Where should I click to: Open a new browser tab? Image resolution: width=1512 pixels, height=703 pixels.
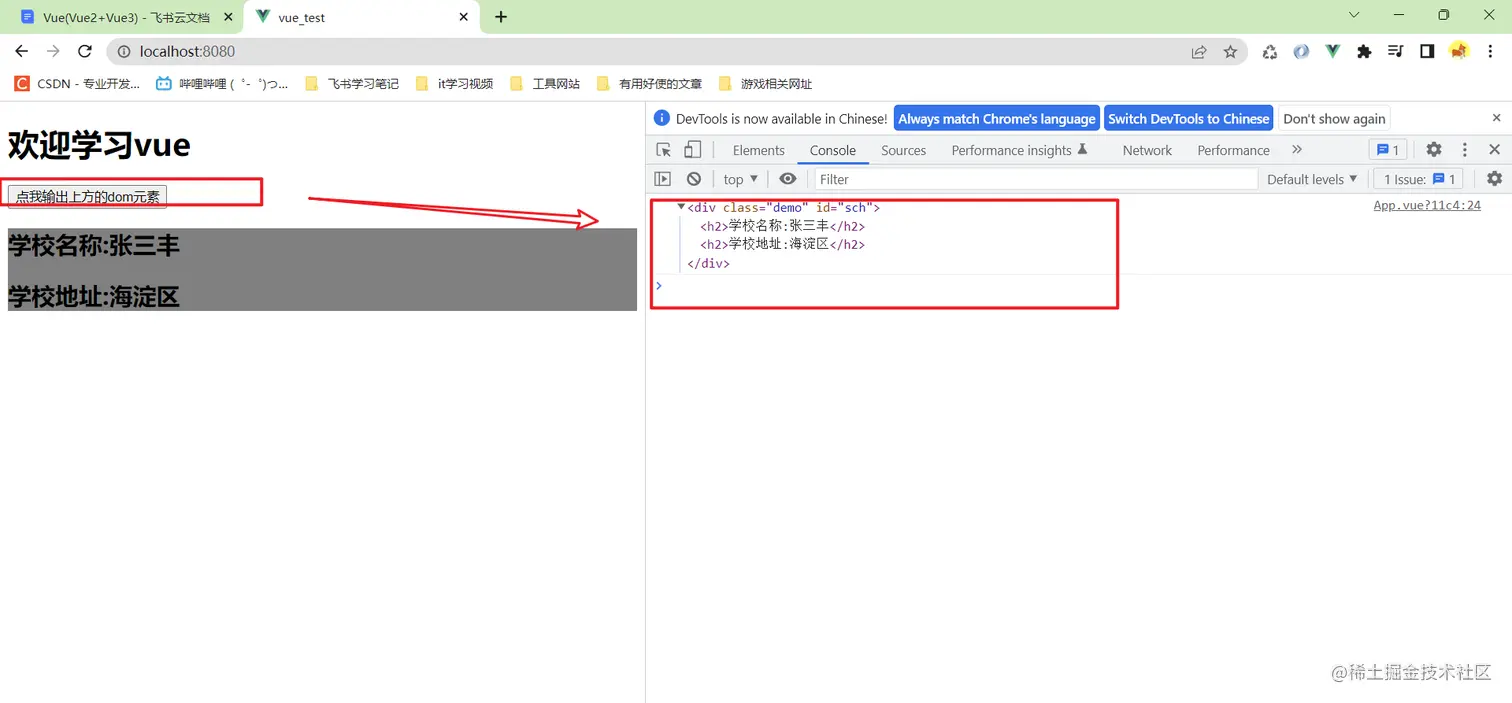[501, 17]
